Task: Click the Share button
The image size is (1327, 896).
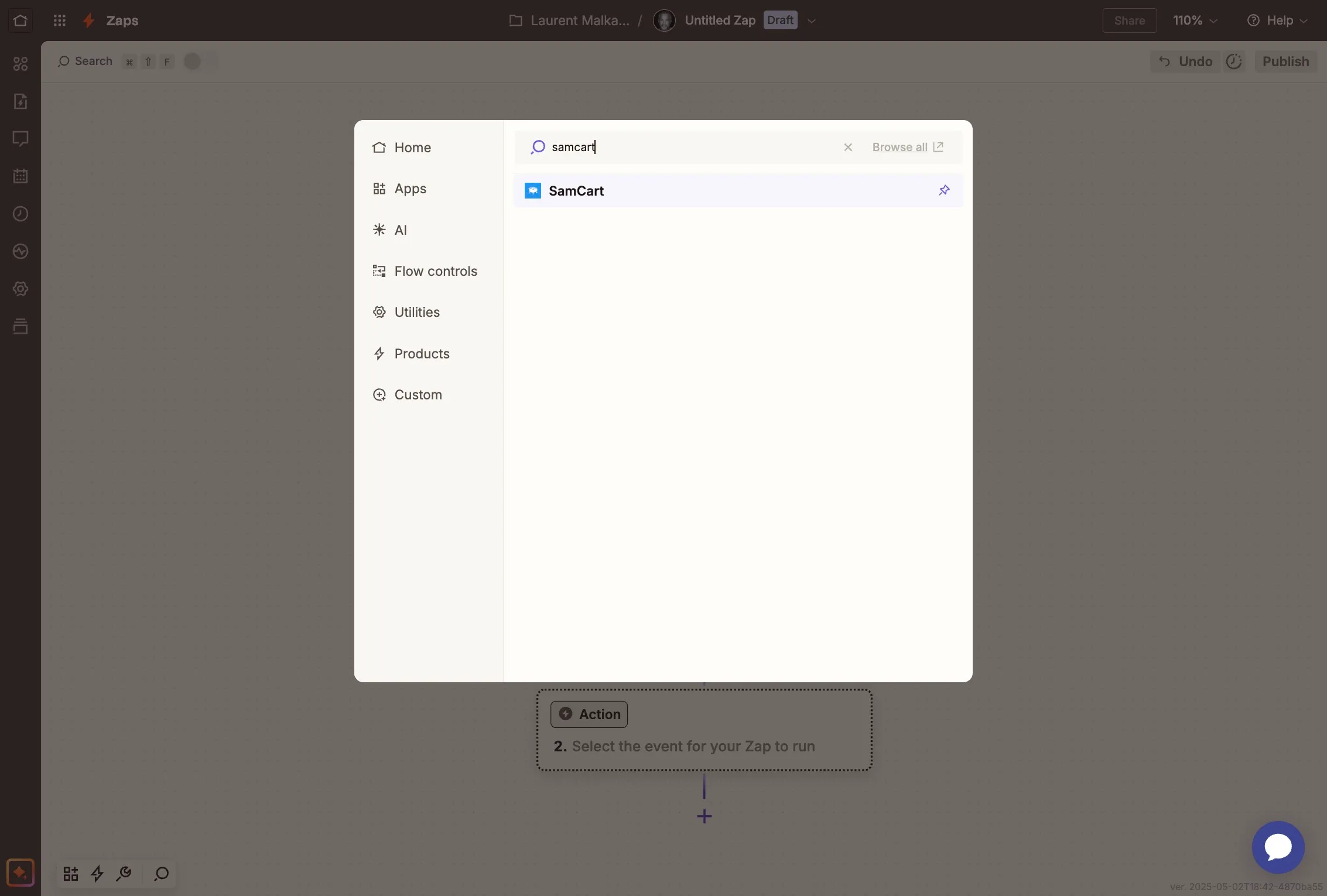Action: click(1130, 20)
